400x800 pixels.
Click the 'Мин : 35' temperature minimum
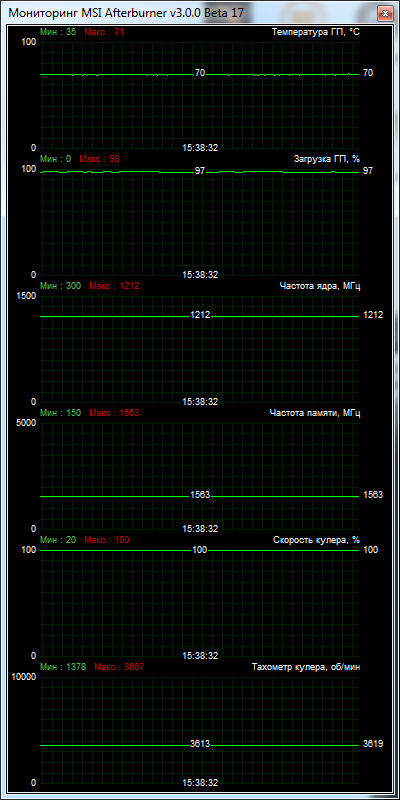58,32
